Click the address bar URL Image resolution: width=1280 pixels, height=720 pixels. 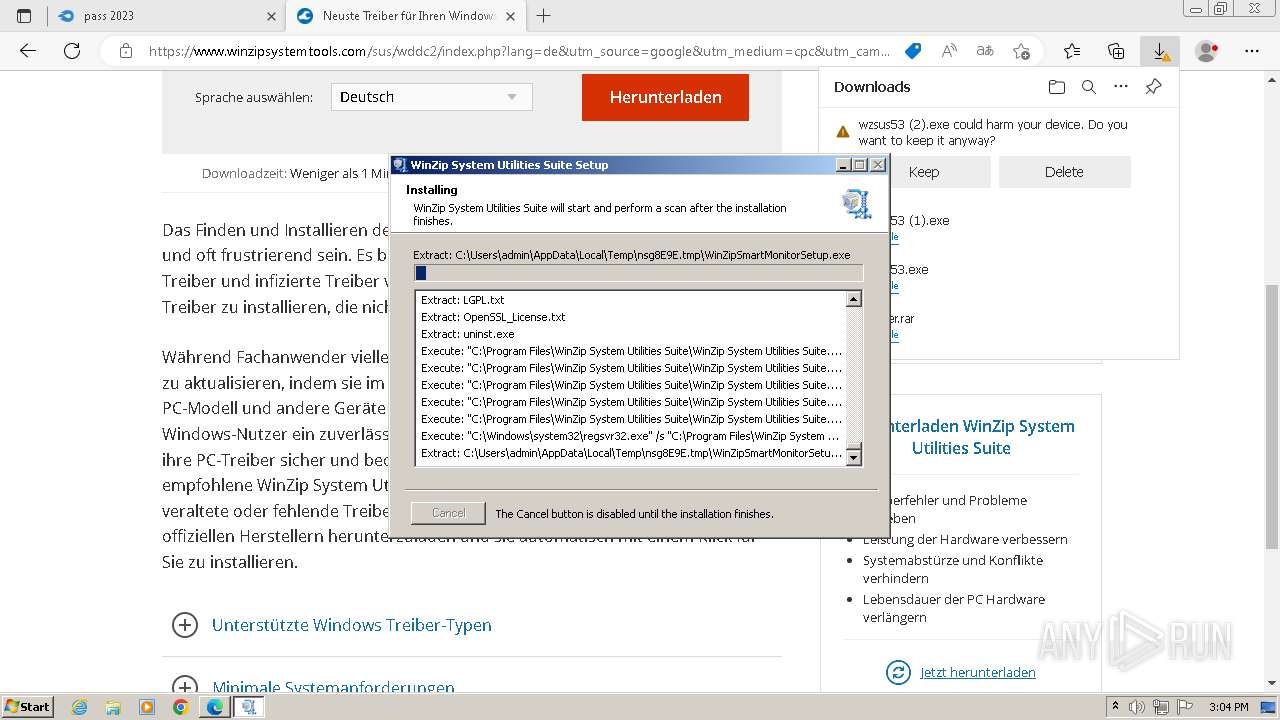518,51
